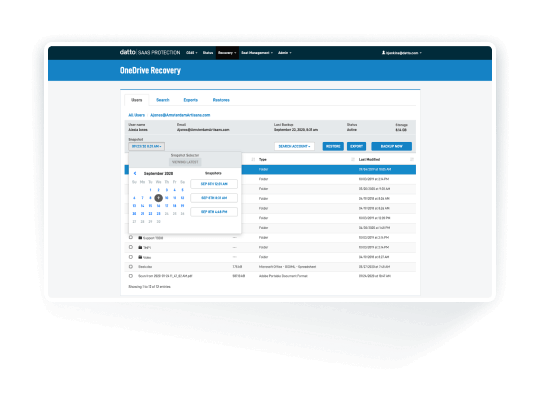Screen dimensions: 540x405
Task: Select checkbox of the PDF file row
Action: click(131, 276)
